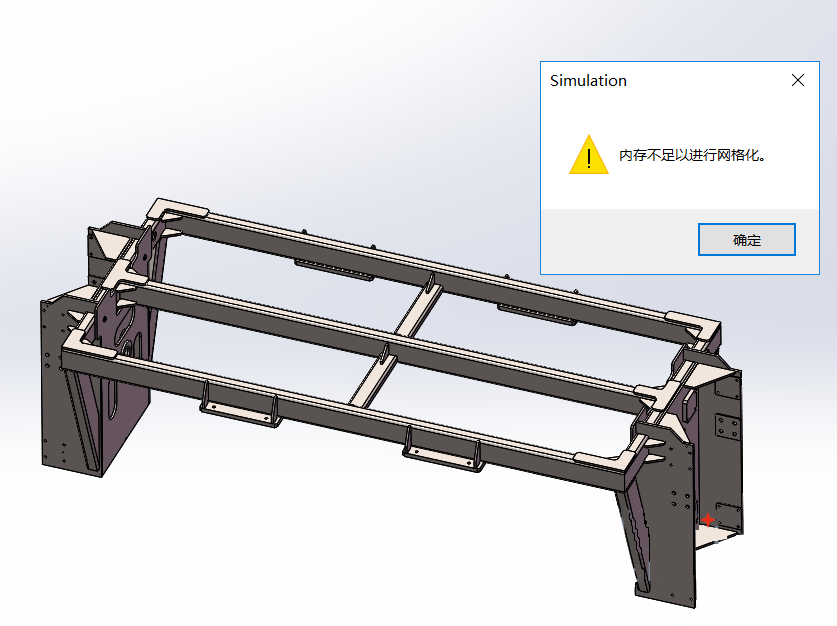Click the 确定 button in Simulation dialog
Viewport: 837px width, 626px height.
tap(746, 240)
